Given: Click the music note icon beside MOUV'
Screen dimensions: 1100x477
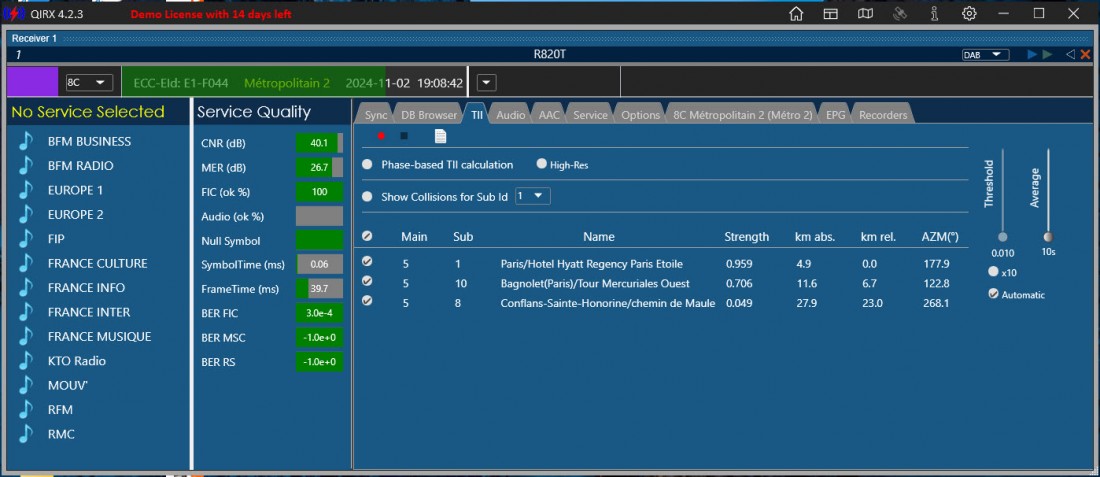Looking at the screenshot, I should click(26, 385).
